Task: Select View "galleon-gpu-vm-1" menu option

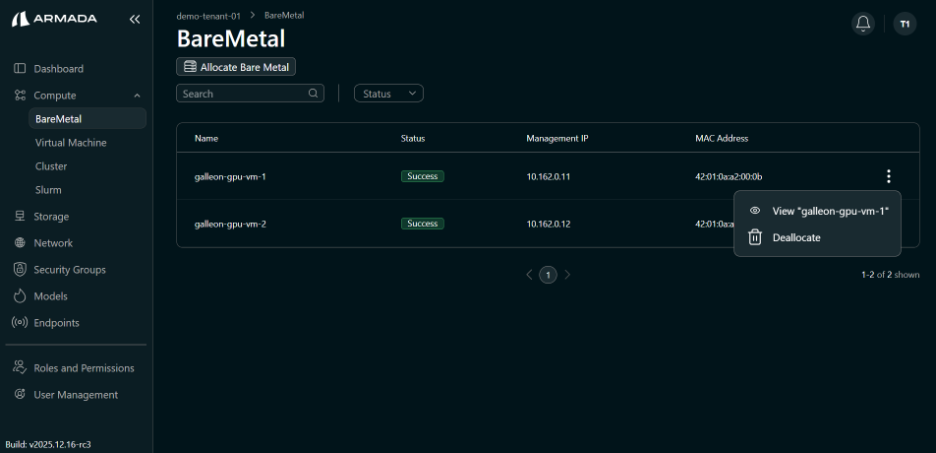Action: (830, 211)
